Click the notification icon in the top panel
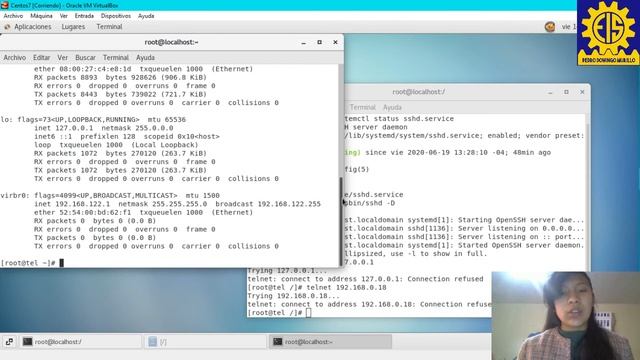The width and height of the screenshot is (640, 360). (x=550, y=27)
